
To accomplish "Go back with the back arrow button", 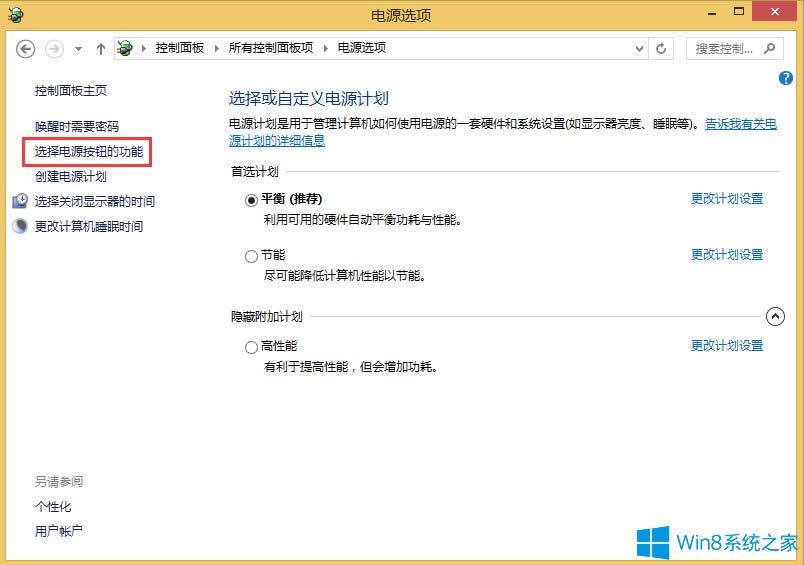I will pyautogui.click(x=25, y=49).
